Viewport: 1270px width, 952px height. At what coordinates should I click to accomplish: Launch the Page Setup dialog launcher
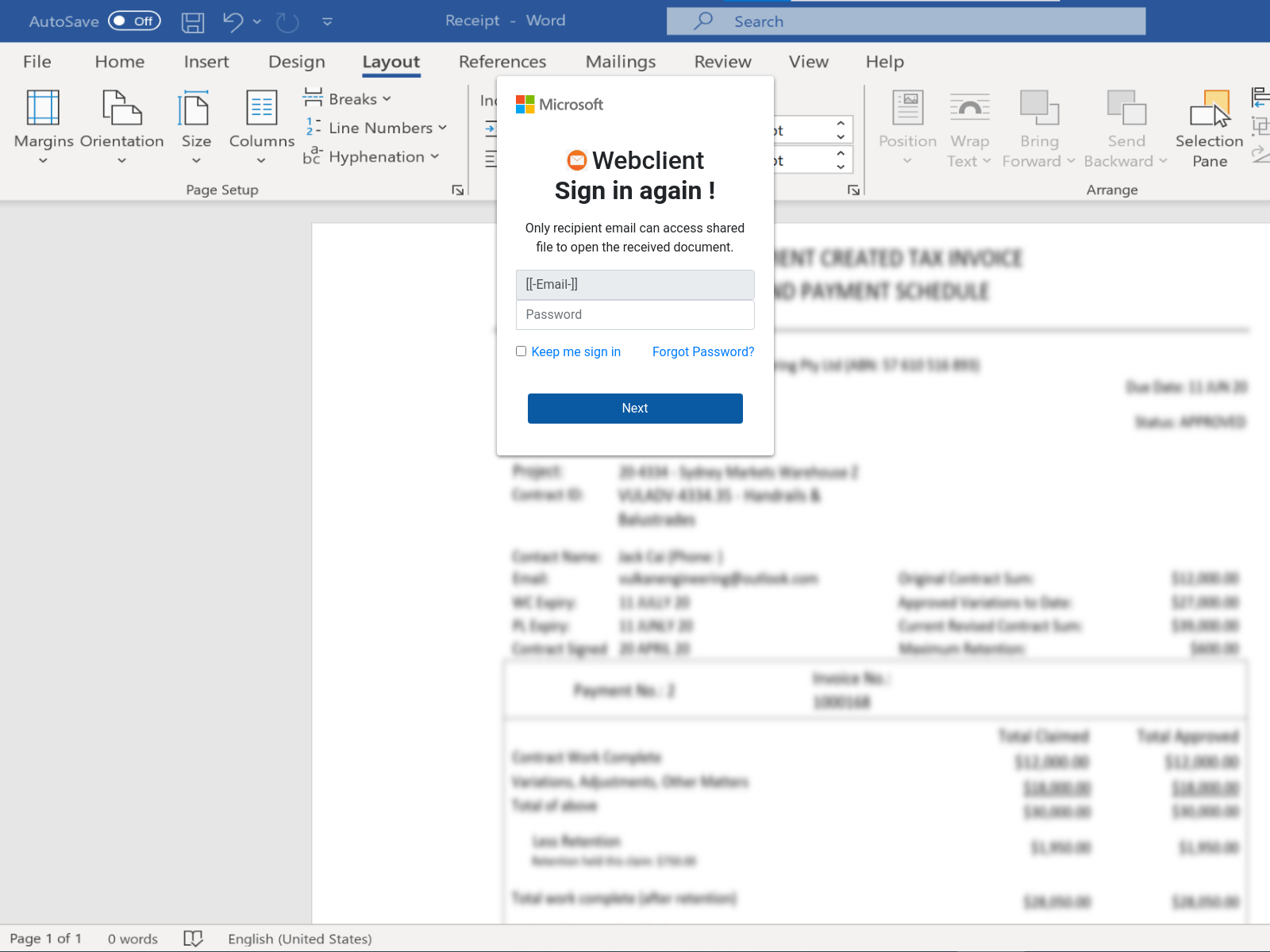click(x=458, y=190)
